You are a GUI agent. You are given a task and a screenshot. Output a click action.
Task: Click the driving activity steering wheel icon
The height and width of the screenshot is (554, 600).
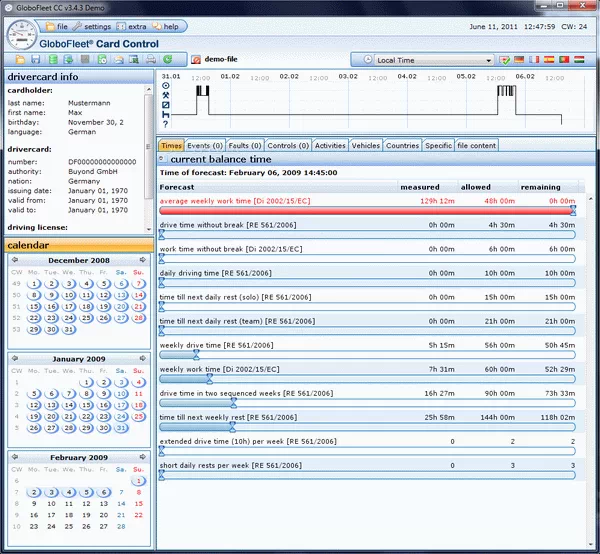[x=165, y=85]
